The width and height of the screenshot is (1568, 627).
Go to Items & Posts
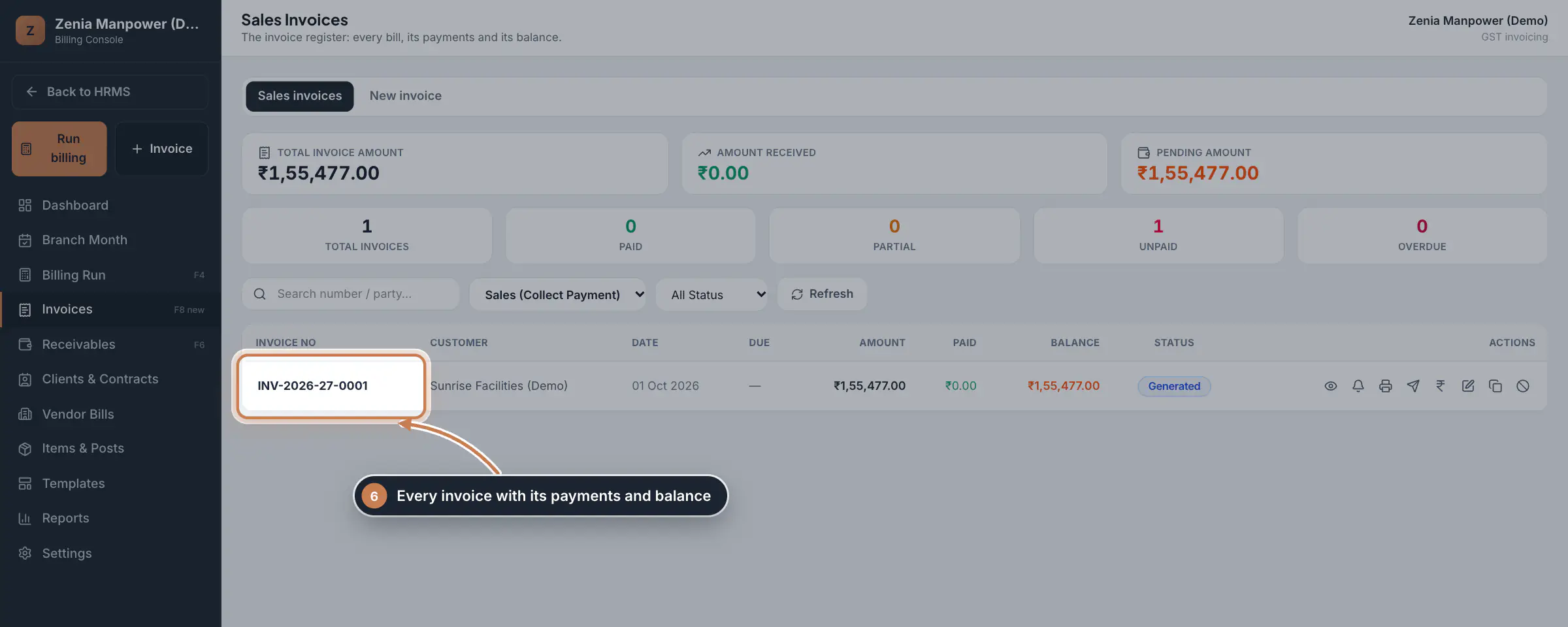[x=110, y=449]
